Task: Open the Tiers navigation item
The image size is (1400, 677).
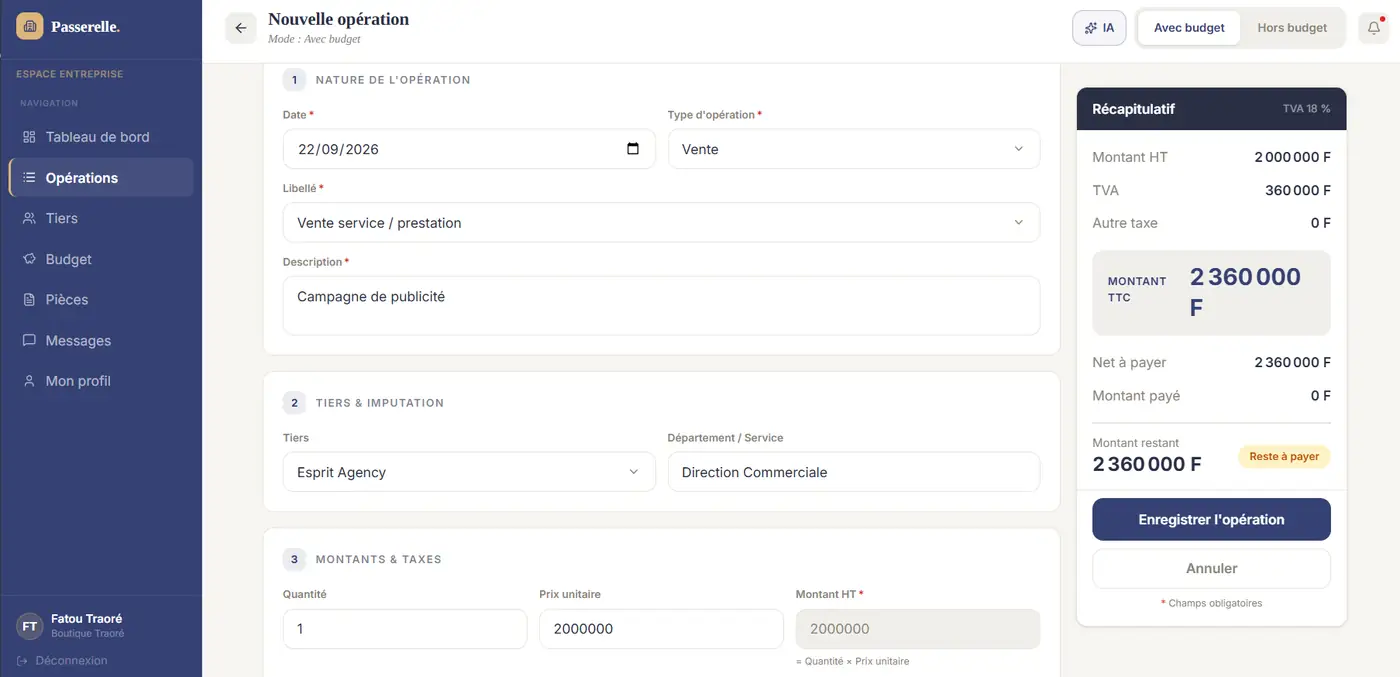Action: [101, 218]
